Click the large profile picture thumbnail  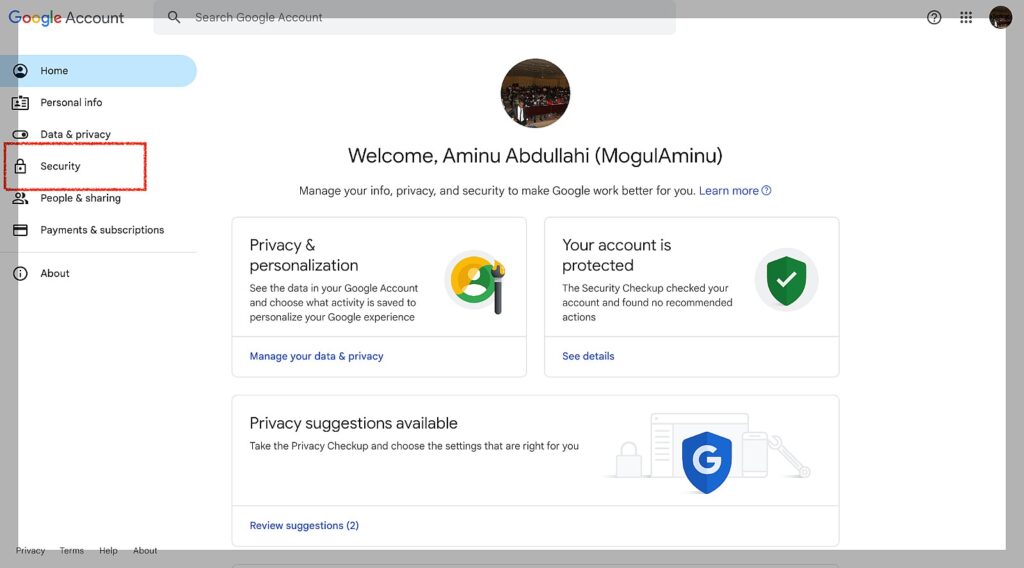coord(535,93)
